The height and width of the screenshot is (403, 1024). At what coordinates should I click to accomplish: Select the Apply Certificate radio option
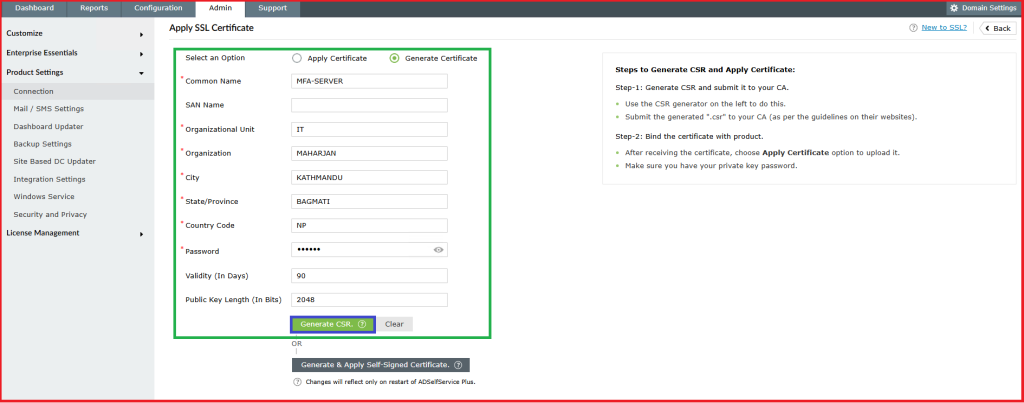(x=297, y=58)
